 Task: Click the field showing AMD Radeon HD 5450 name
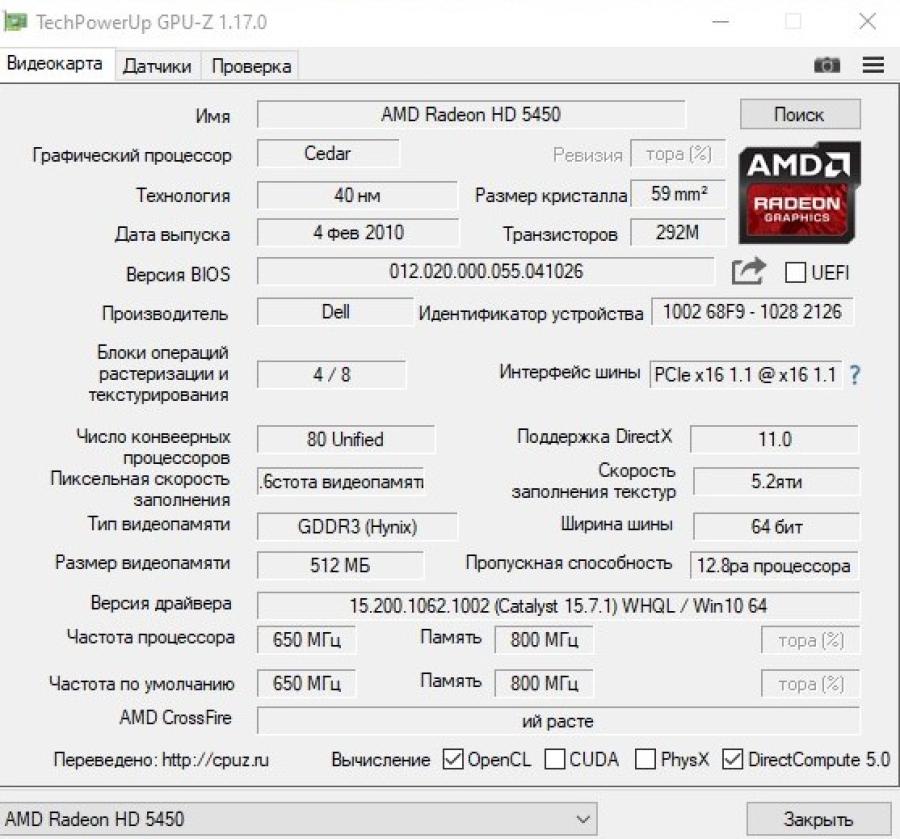[471, 113]
